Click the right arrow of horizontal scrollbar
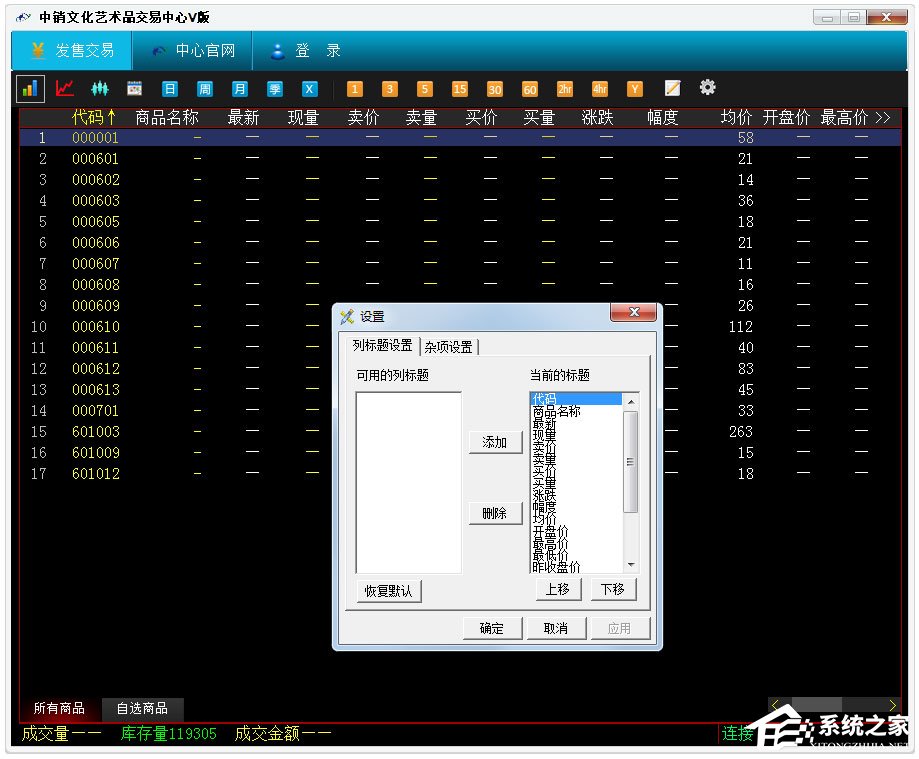Image resolution: width=919 pixels, height=759 pixels. 893,704
